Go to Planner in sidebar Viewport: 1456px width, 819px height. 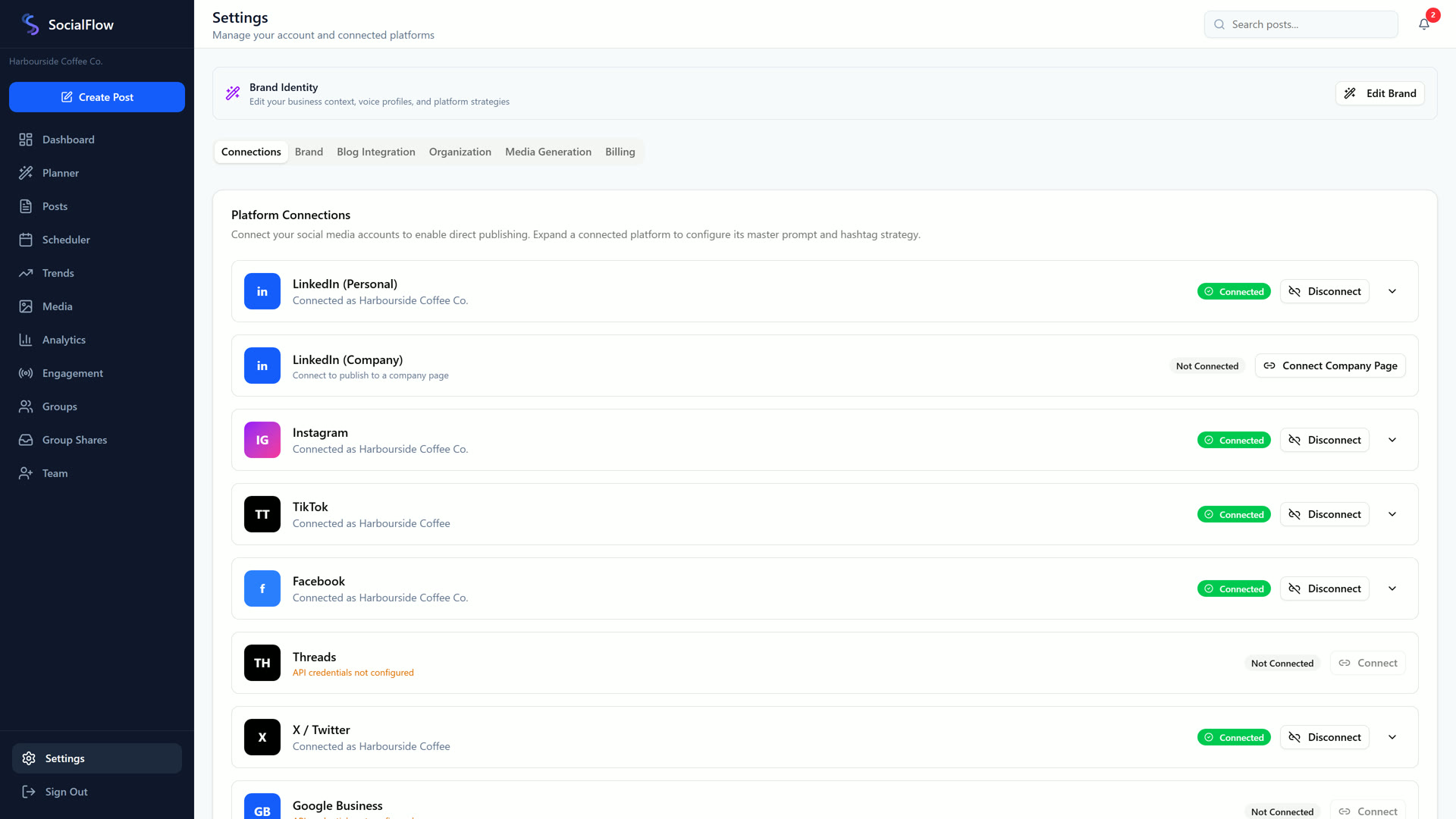97,173
